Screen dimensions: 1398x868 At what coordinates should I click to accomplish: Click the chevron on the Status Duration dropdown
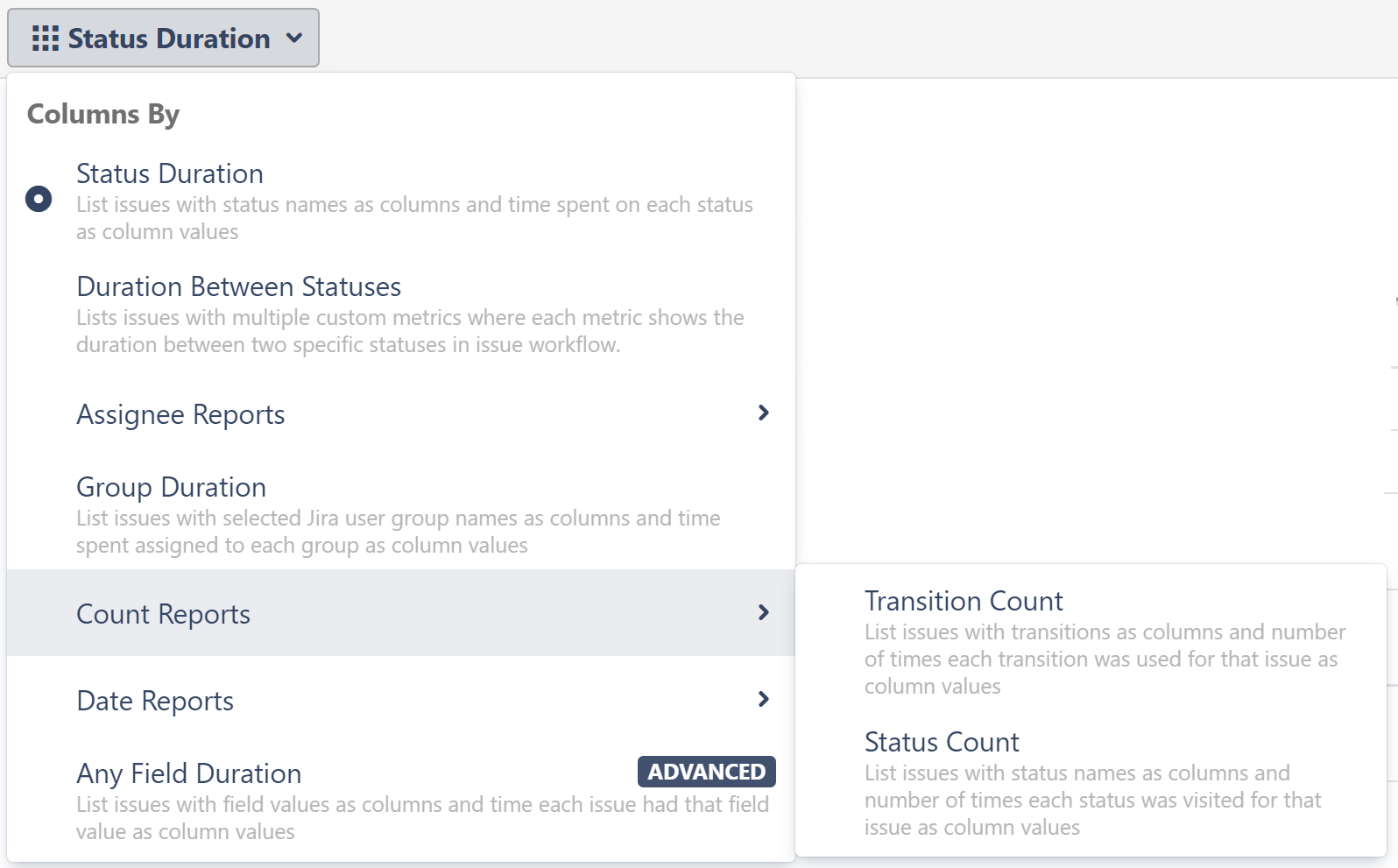[x=294, y=39]
